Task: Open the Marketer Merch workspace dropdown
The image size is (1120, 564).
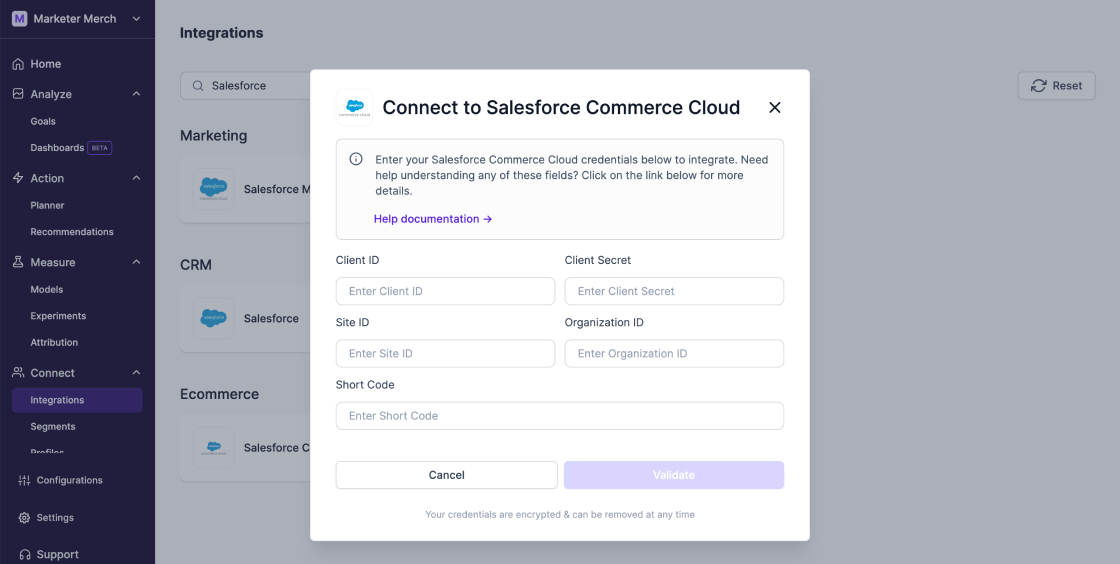Action: (136, 19)
